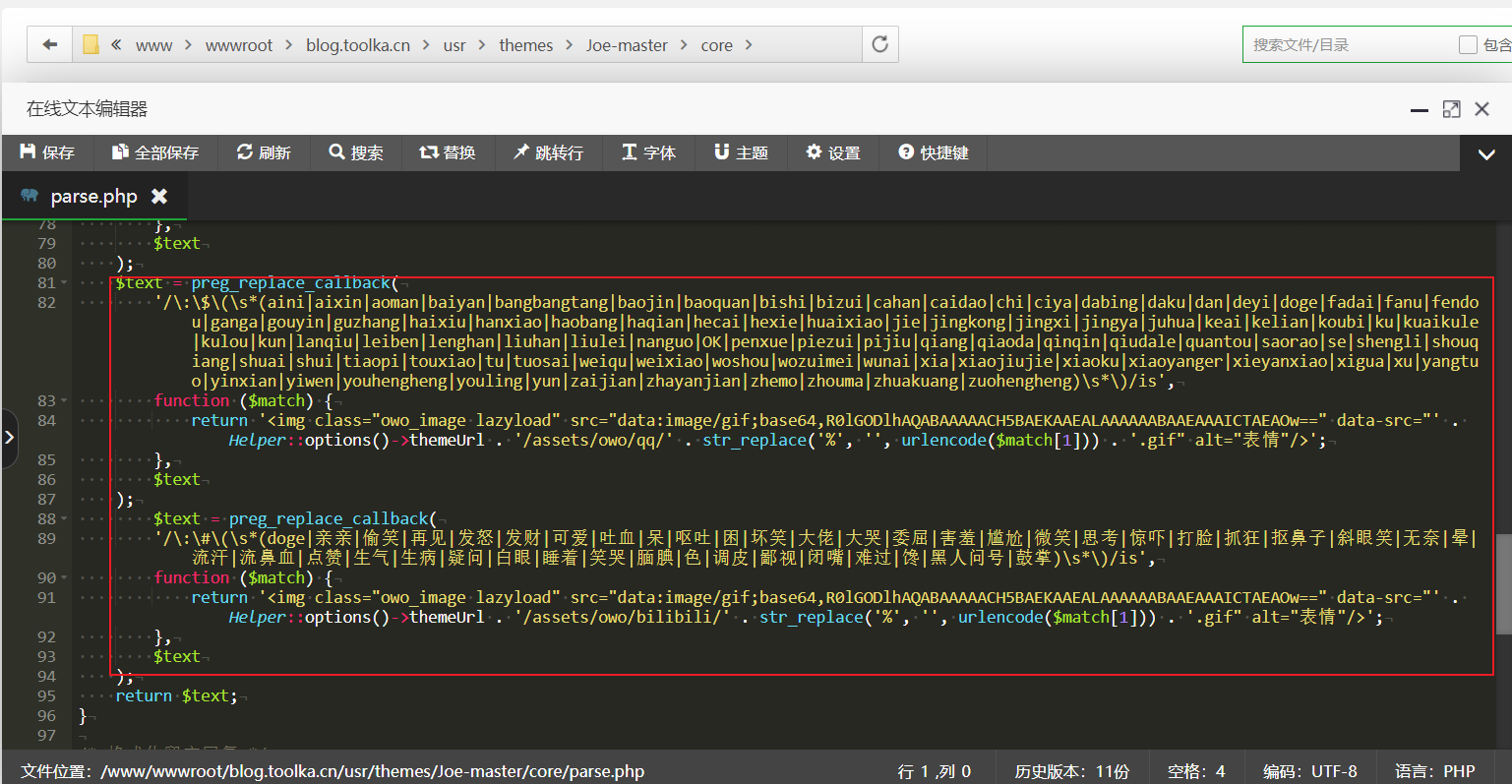Switch to parse.php tab
Image resolution: width=1512 pixels, height=784 pixels.
point(93,196)
